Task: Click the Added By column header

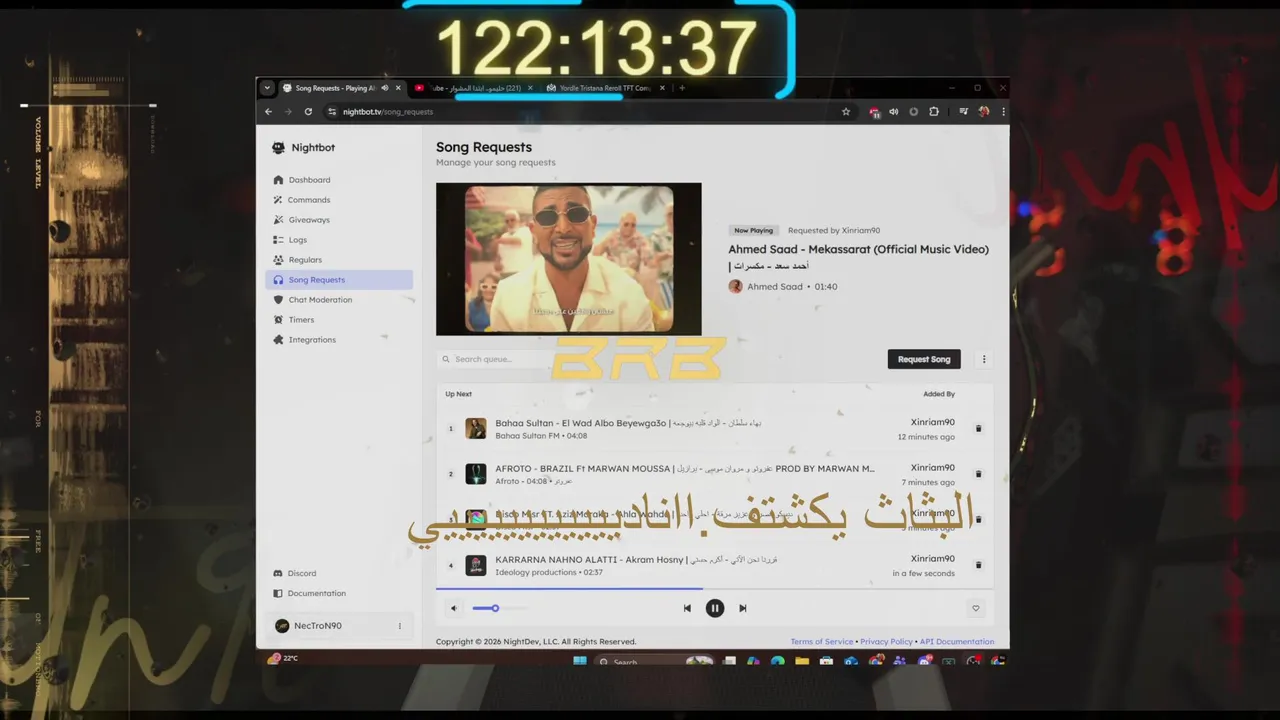Action: tap(939, 394)
